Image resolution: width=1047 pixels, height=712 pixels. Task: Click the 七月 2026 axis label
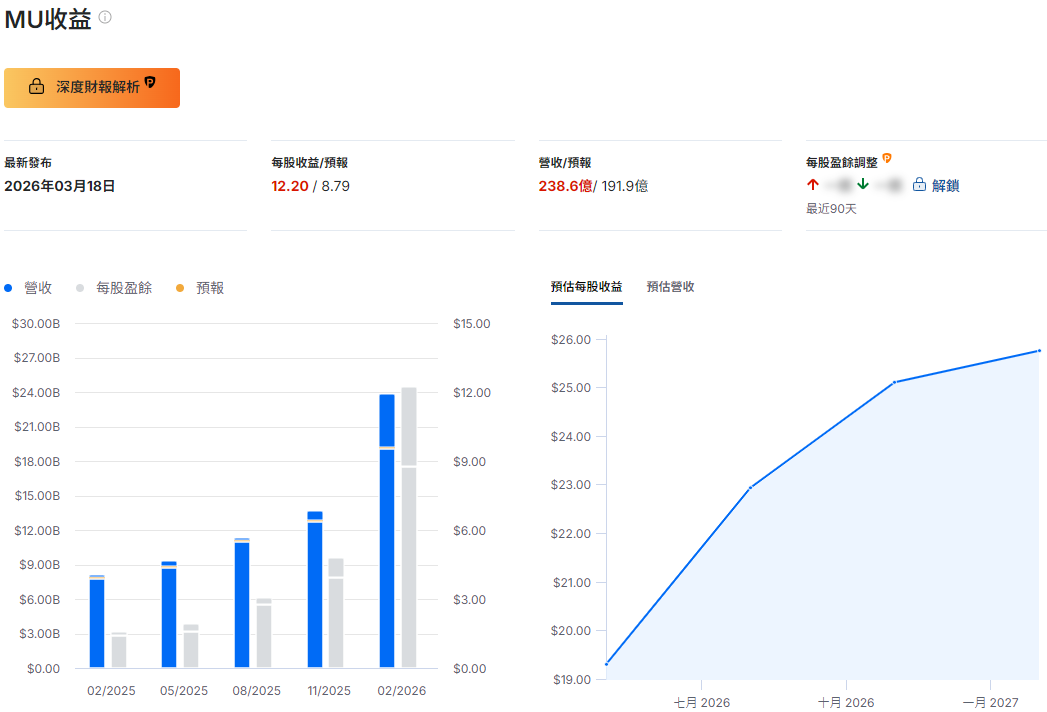(x=702, y=703)
